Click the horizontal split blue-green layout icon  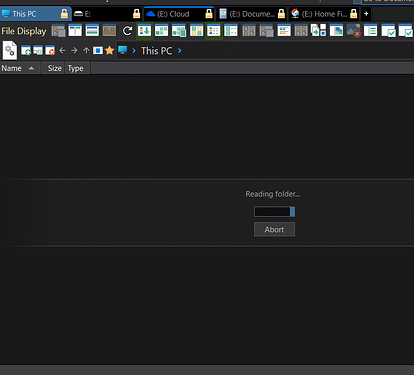pyautogui.click(x=92, y=31)
